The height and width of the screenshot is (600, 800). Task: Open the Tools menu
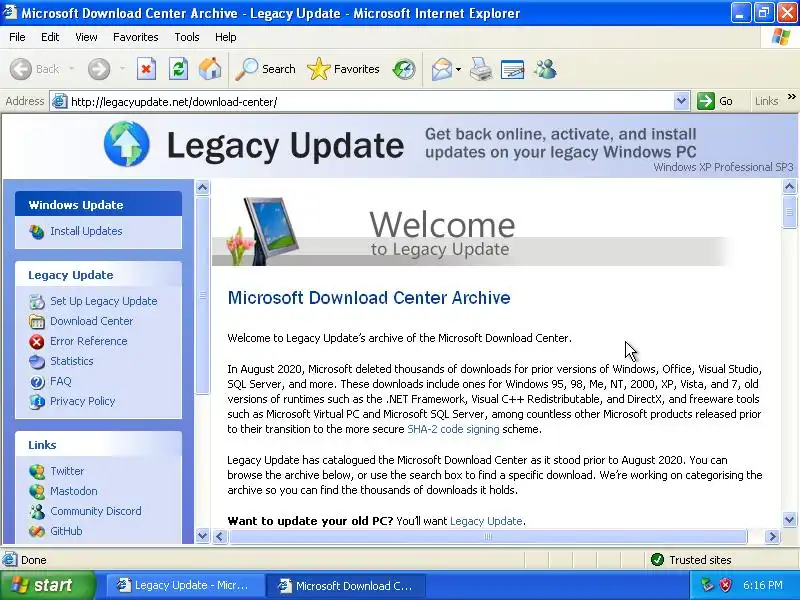(187, 37)
